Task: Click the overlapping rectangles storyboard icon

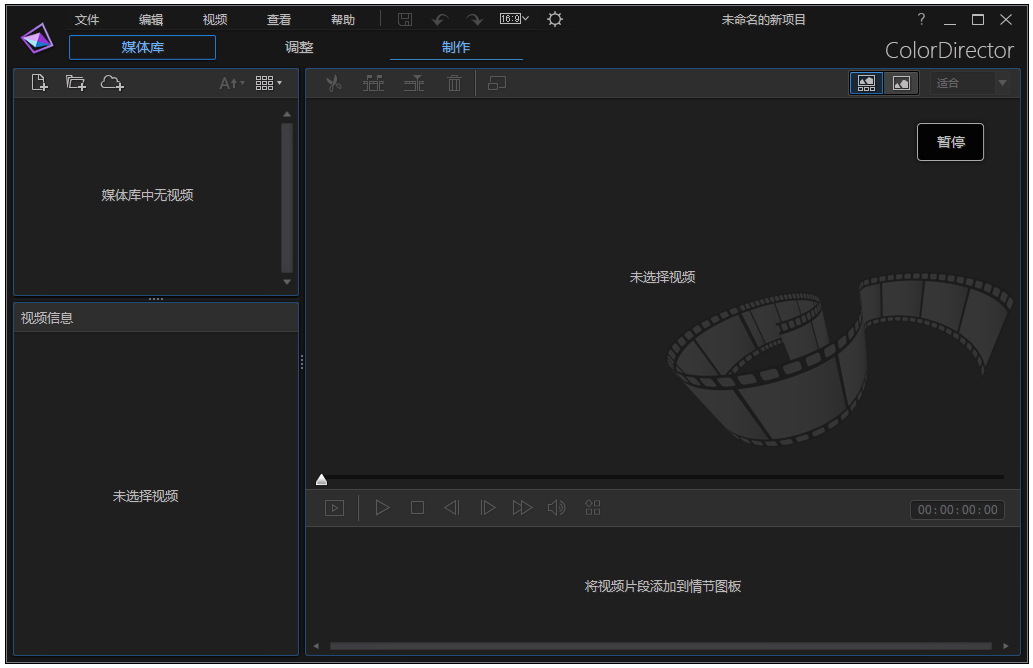Action: (497, 84)
